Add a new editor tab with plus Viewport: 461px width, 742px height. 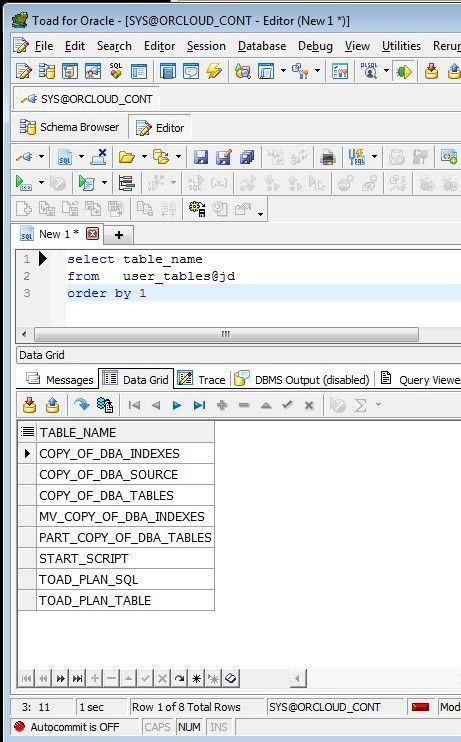click(x=119, y=235)
